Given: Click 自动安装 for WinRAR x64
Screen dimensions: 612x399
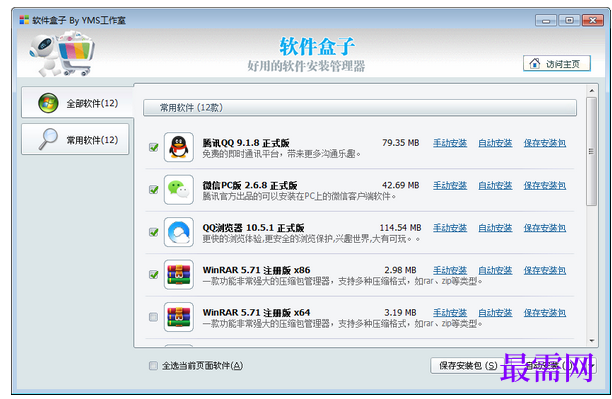Looking at the screenshot, I should pos(495,313).
